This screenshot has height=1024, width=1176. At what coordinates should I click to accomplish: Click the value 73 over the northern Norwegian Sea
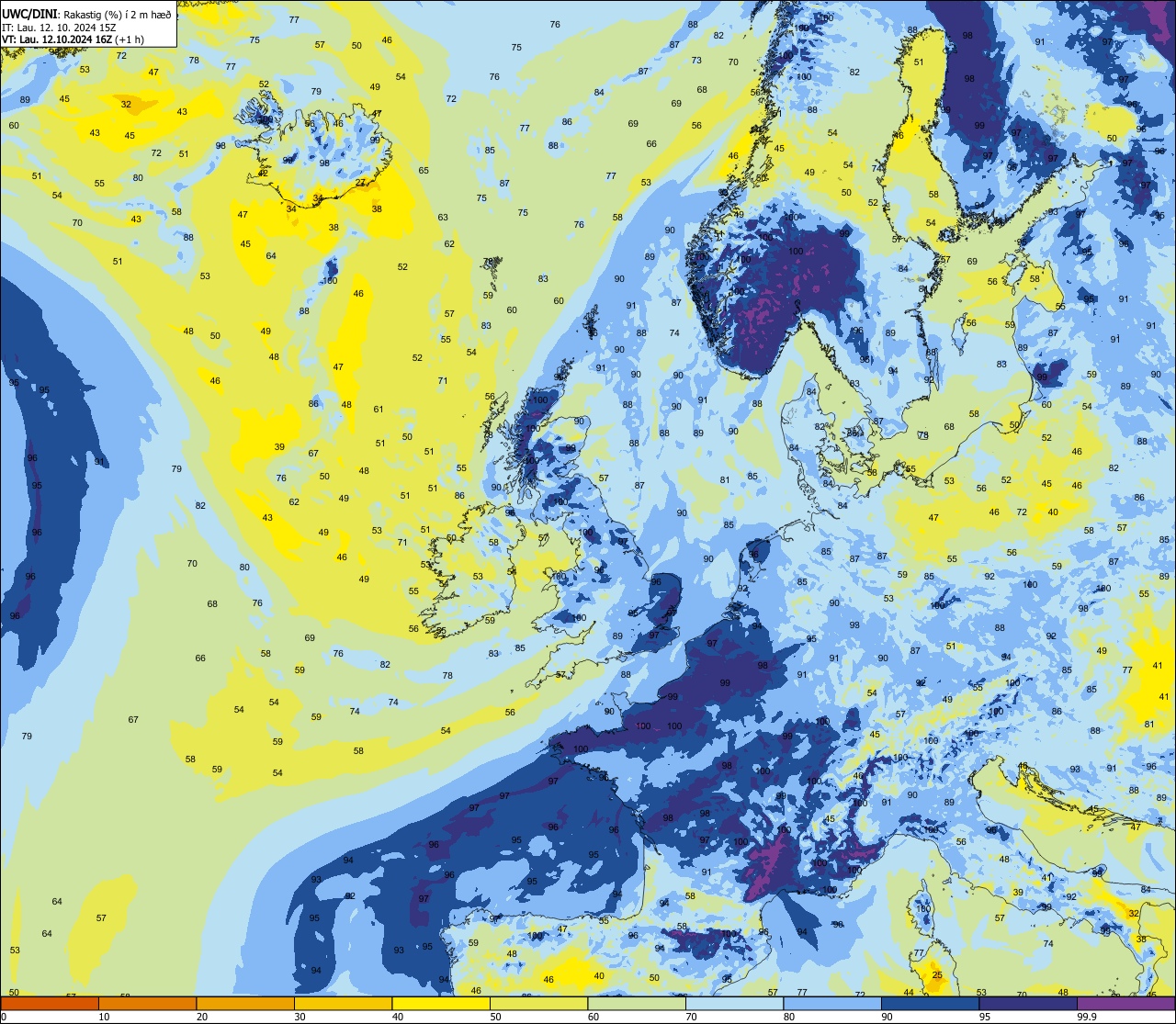coord(697,61)
